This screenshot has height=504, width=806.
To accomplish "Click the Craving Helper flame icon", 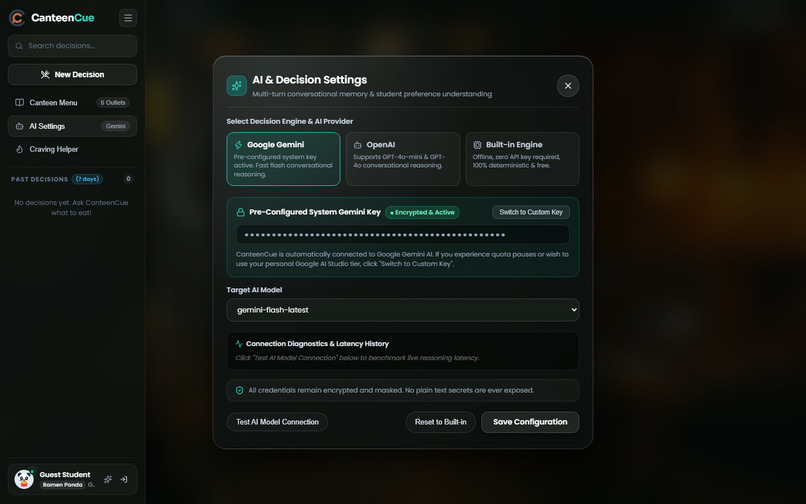I will [20, 149].
